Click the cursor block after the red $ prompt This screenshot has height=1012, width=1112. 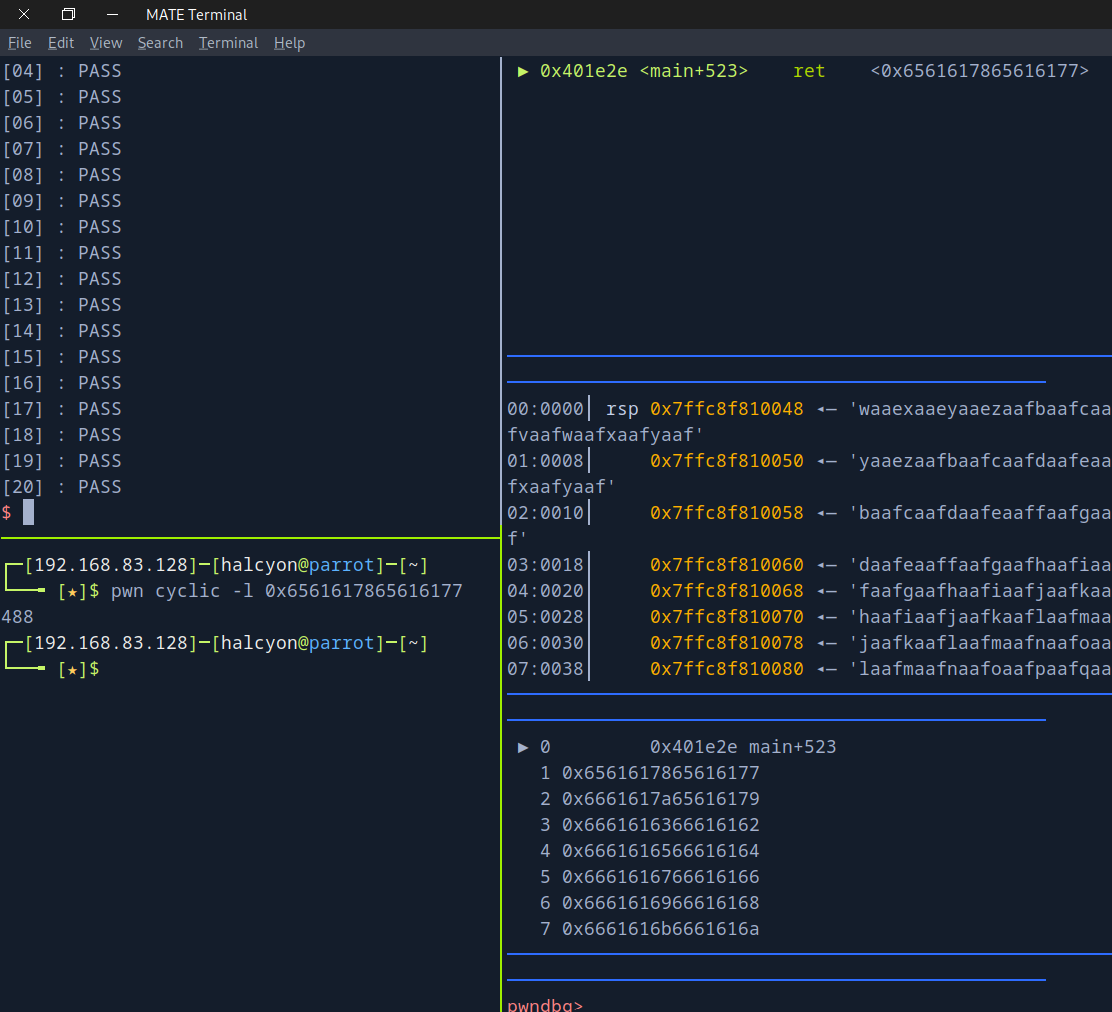(x=29, y=513)
